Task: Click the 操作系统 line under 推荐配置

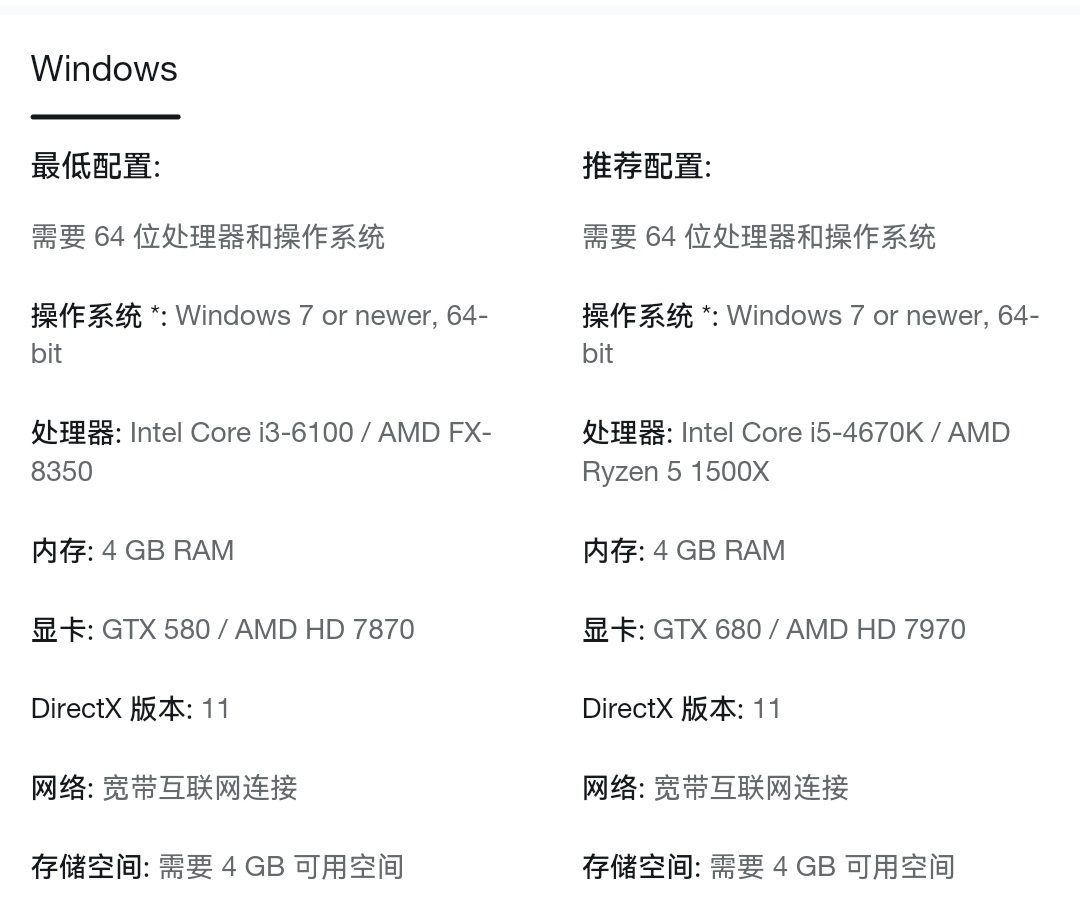Action: 810,317
